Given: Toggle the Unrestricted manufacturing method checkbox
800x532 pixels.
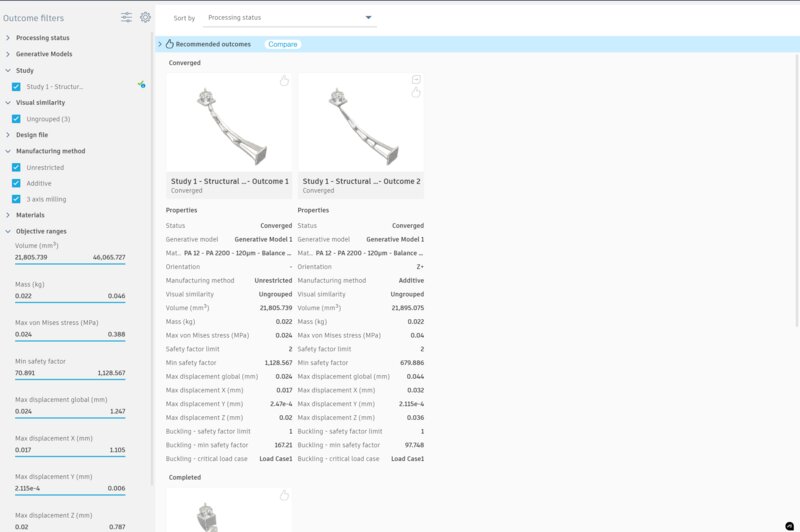Looking at the screenshot, I should point(16,167).
